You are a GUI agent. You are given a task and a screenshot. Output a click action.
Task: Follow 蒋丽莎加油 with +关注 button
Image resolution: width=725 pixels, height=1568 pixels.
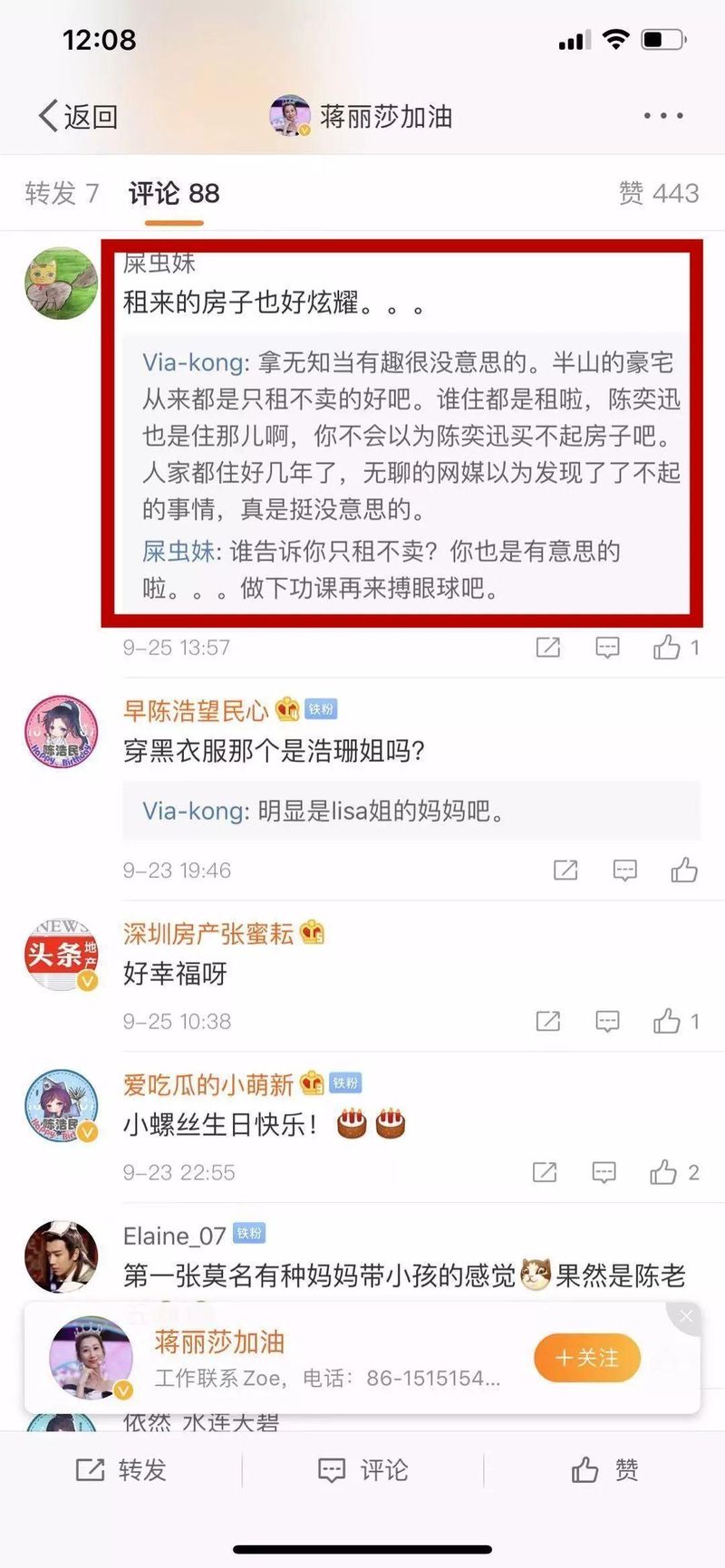pyautogui.click(x=587, y=1358)
